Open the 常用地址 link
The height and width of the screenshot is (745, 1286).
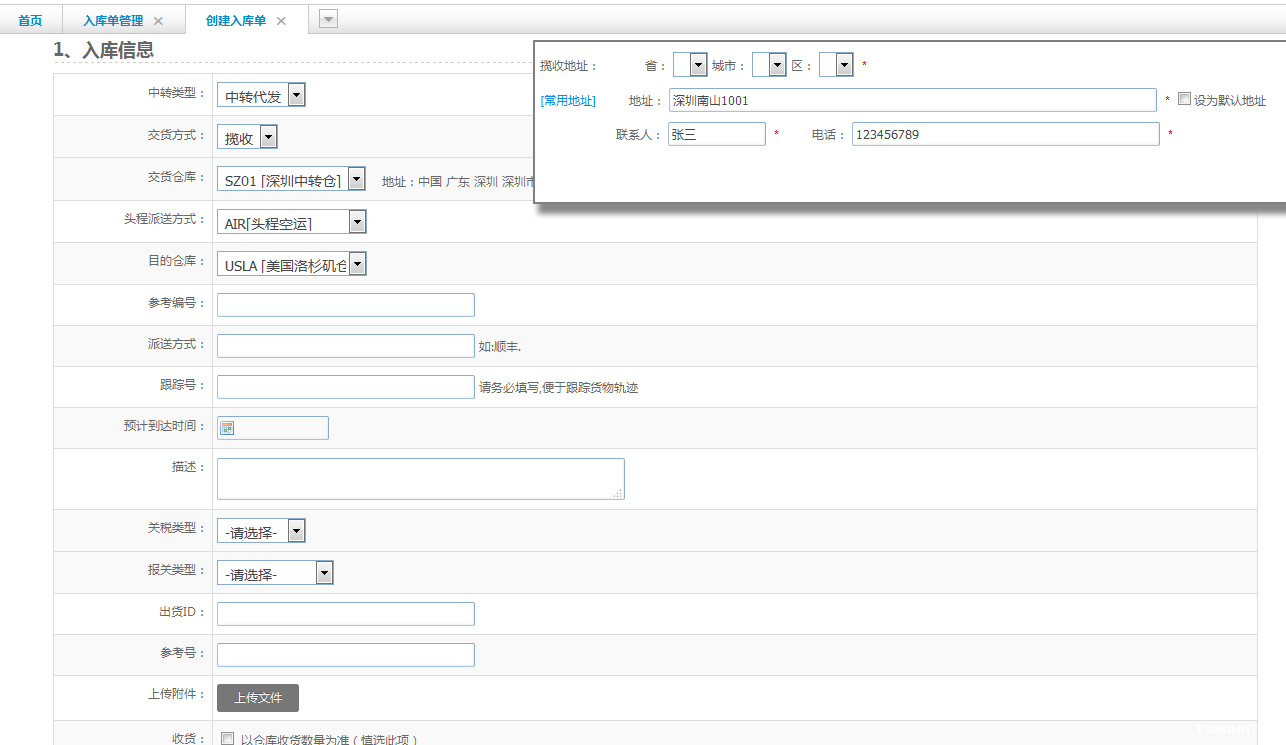click(x=568, y=101)
